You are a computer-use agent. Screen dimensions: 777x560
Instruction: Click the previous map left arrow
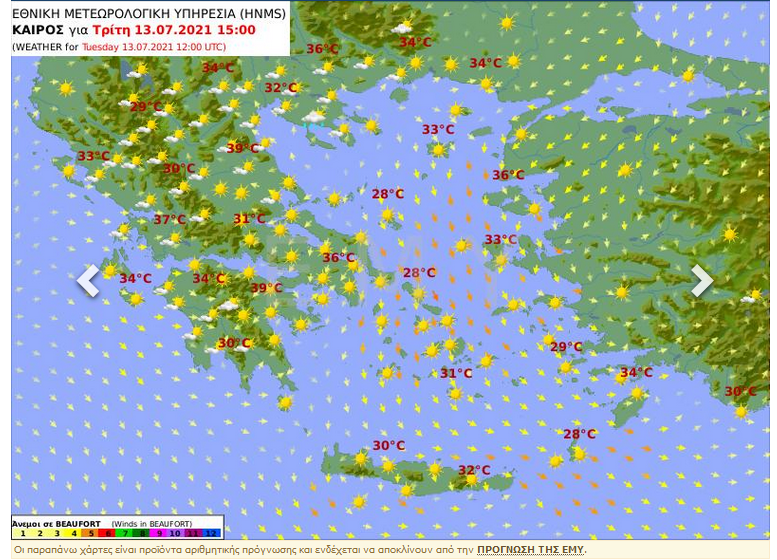(x=89, y=281)
